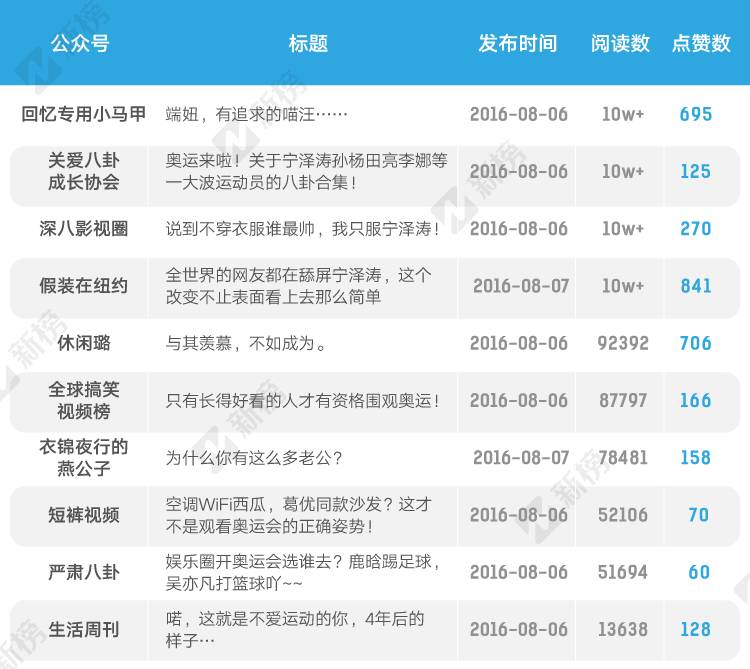Click the 标题 column header

[x=308, y=43]
